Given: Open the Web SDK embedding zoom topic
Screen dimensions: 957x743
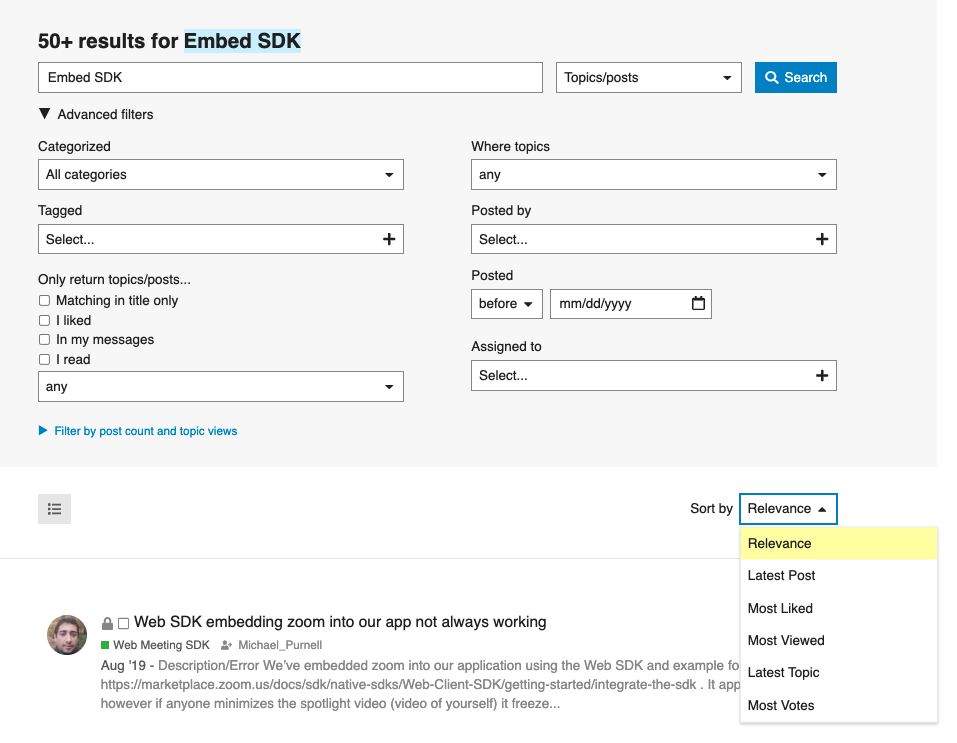Looking at the screenshot, I should click(340, 622).
